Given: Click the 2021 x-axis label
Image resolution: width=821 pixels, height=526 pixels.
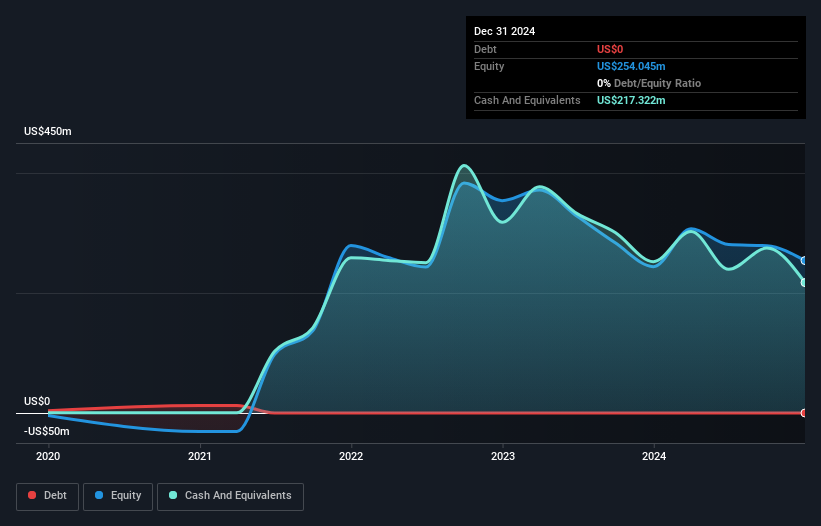Looking at the screenshot, I should tap(199, 456).
